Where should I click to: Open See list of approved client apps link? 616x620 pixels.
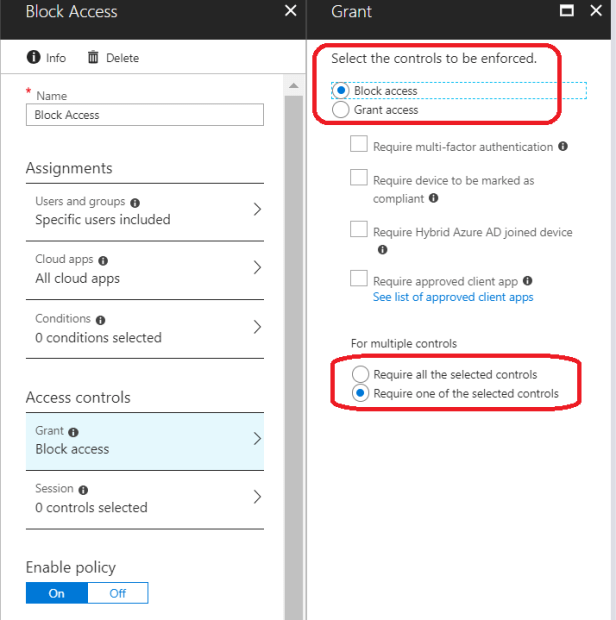tap(453, 297)
